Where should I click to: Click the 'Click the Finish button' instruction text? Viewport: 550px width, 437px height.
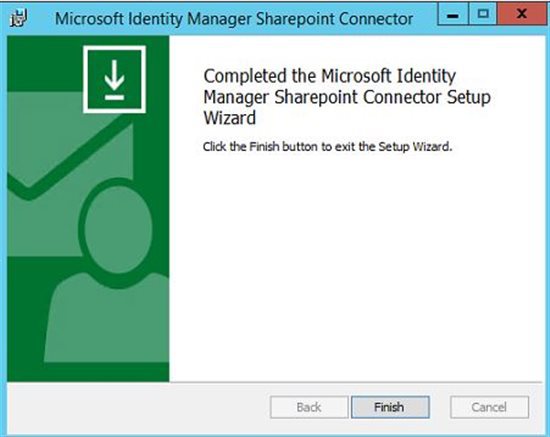click(x=328, y=146)
